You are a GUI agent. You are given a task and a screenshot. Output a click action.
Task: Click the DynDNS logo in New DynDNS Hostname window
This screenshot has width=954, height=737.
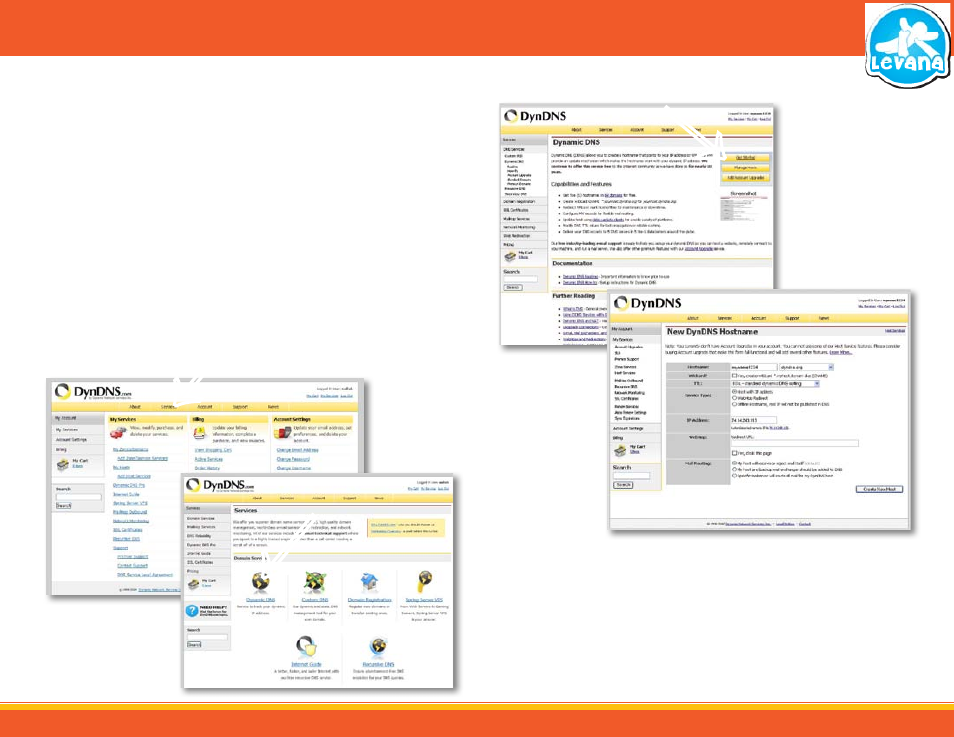647,303
